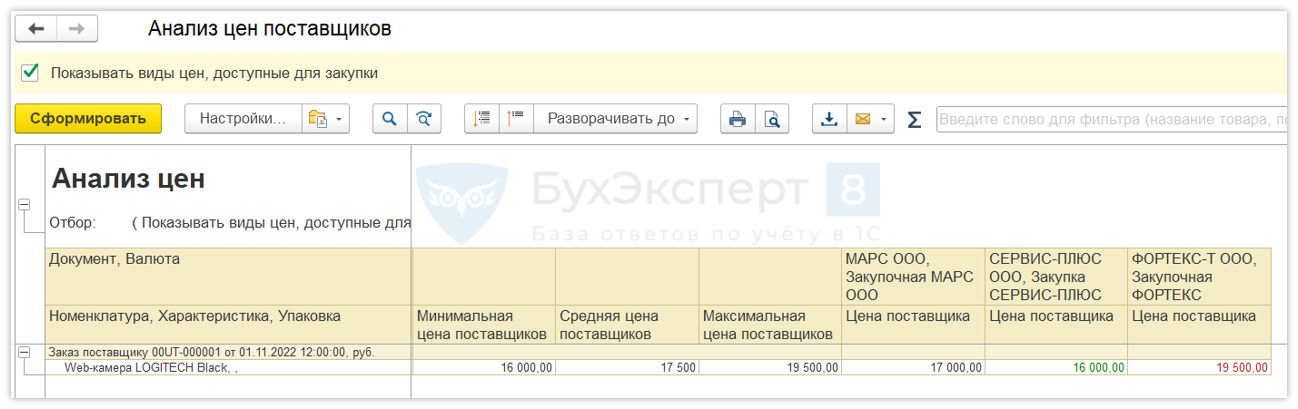Uncheck Показывать виды цен checkbox
This screenshot has width=1298, height=409.
30,72
